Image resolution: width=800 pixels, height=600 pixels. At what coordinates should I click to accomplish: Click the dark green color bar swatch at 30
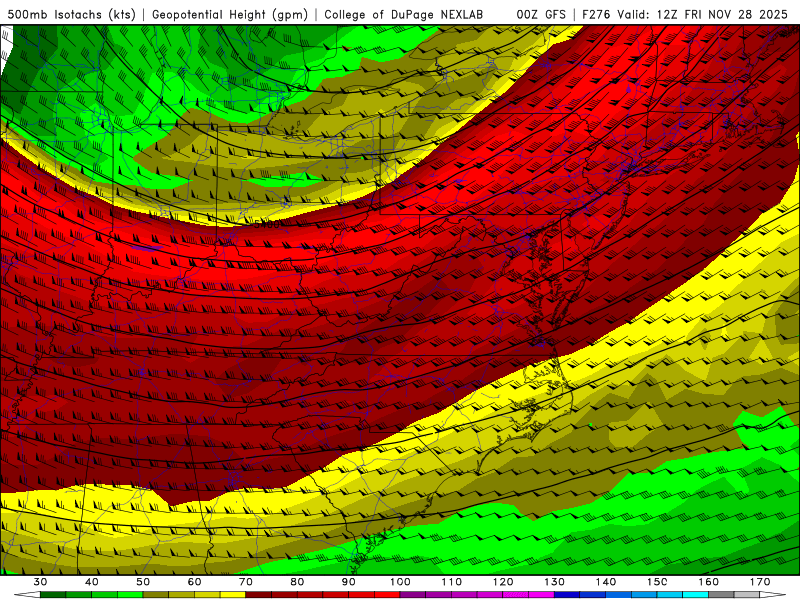(53, 595)
